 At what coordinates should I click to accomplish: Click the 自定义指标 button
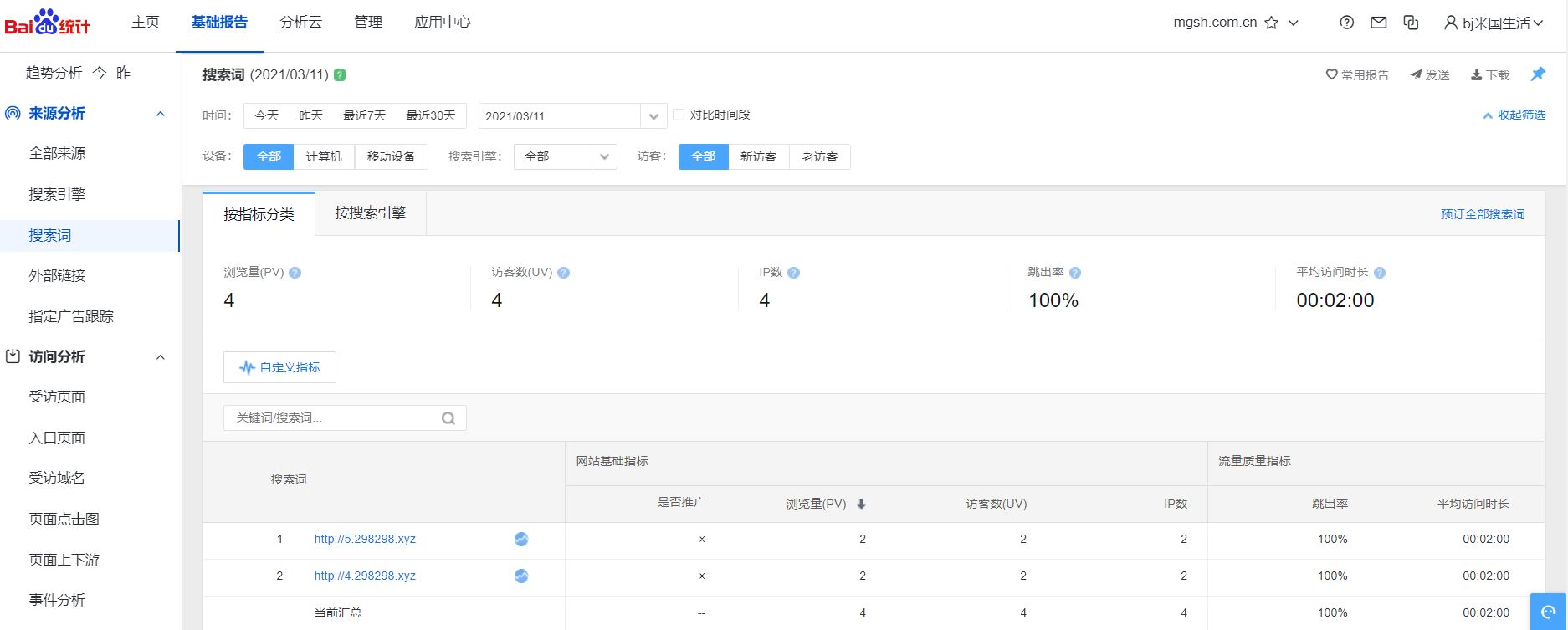pyautogui.click(x=279, y=367)
